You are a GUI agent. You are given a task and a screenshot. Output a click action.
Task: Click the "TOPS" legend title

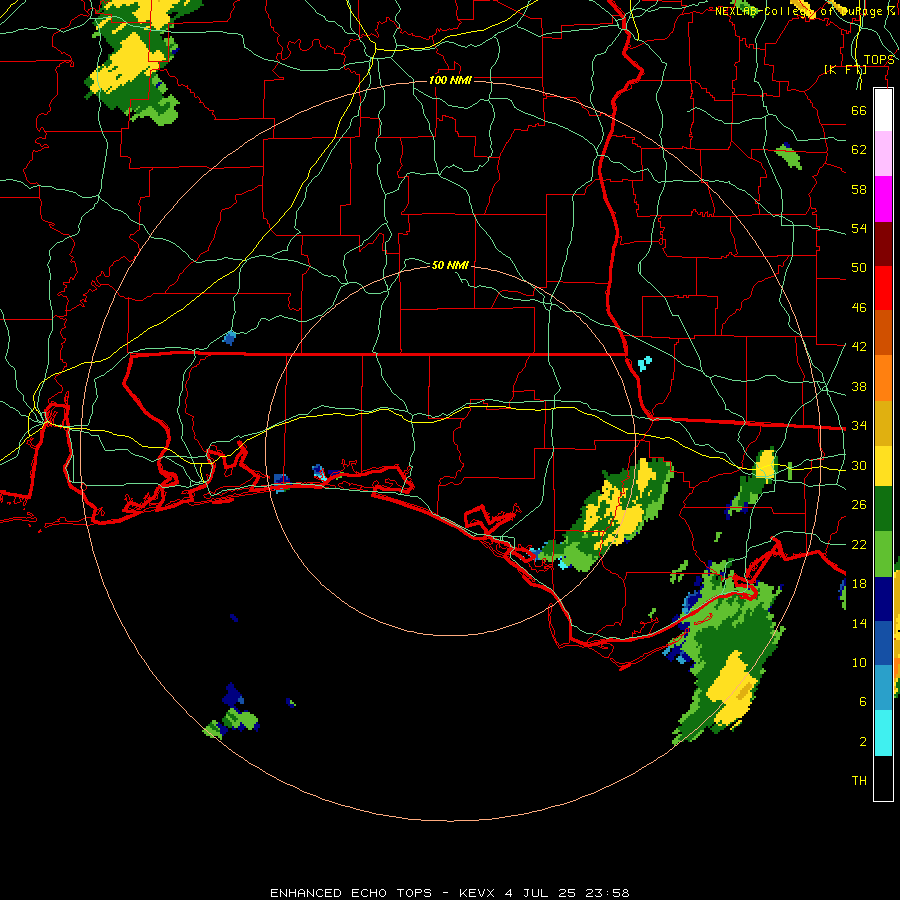click(x=879, y=60)
